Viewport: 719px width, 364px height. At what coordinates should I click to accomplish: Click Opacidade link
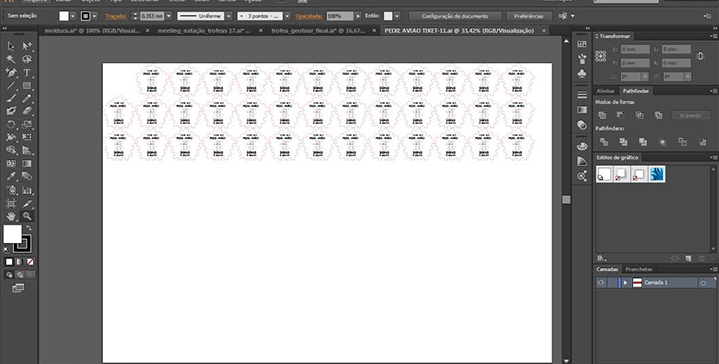click(x=308, y=16)
